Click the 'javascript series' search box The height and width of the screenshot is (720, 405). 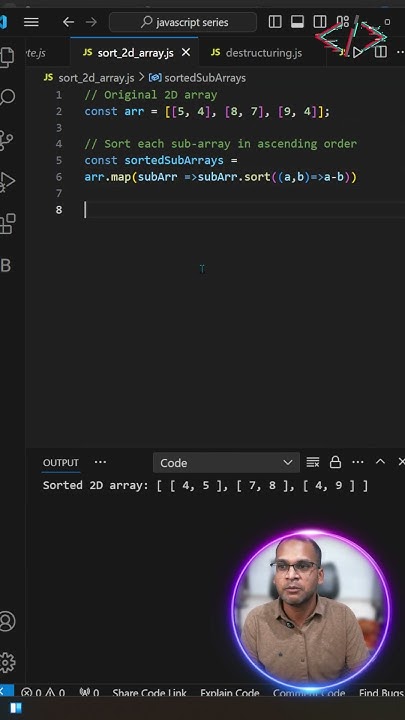[x=183, y=22]
